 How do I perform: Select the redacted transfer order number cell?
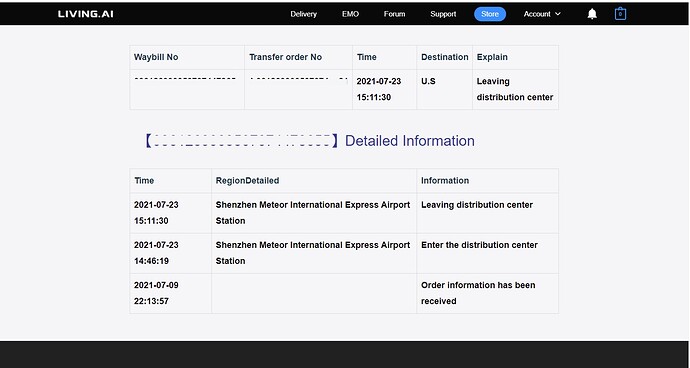[298, 89]
